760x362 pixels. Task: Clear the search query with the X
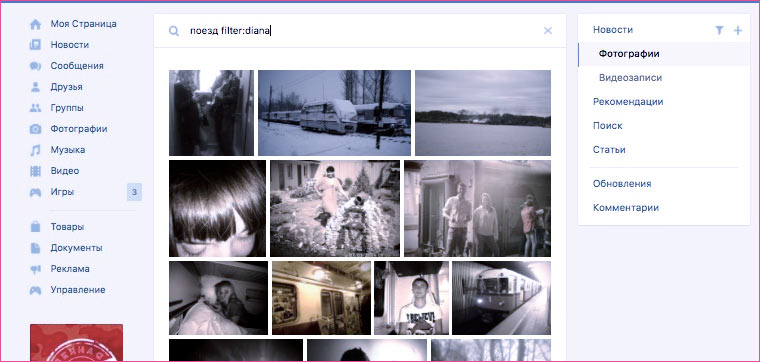pos(548,31)
